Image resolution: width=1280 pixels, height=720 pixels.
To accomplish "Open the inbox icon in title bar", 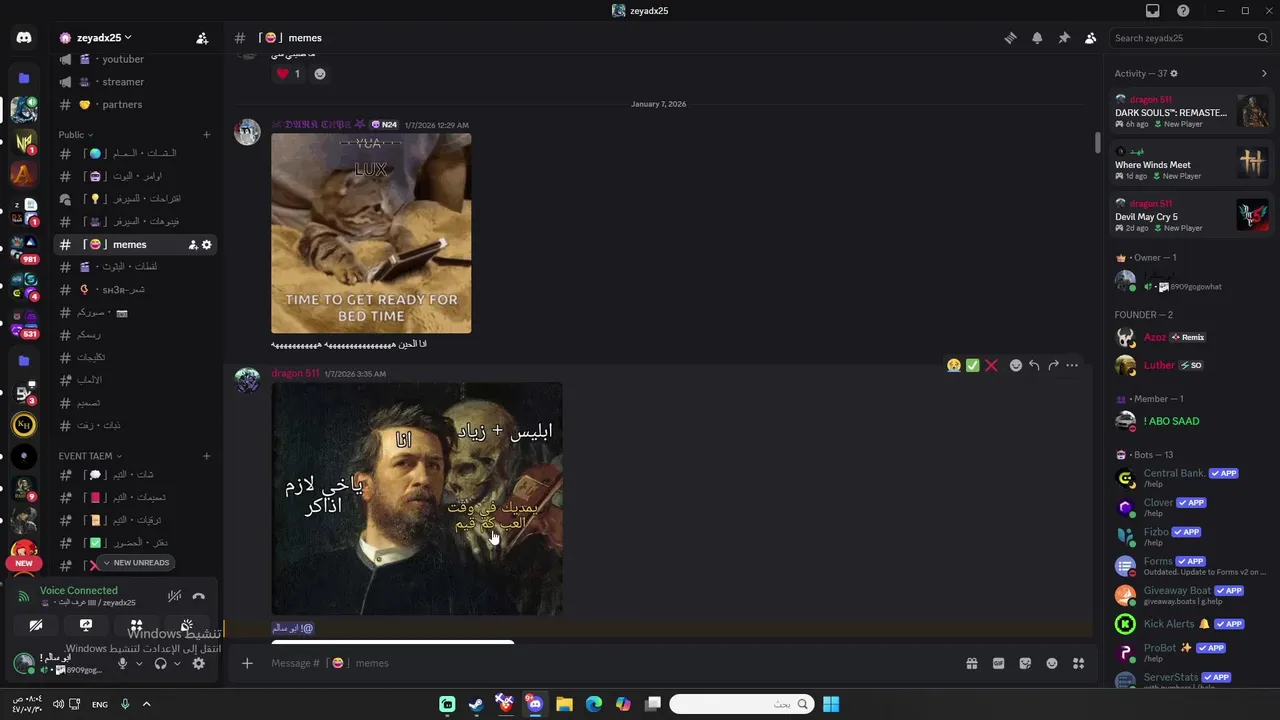I will [x=1153, y=11].
